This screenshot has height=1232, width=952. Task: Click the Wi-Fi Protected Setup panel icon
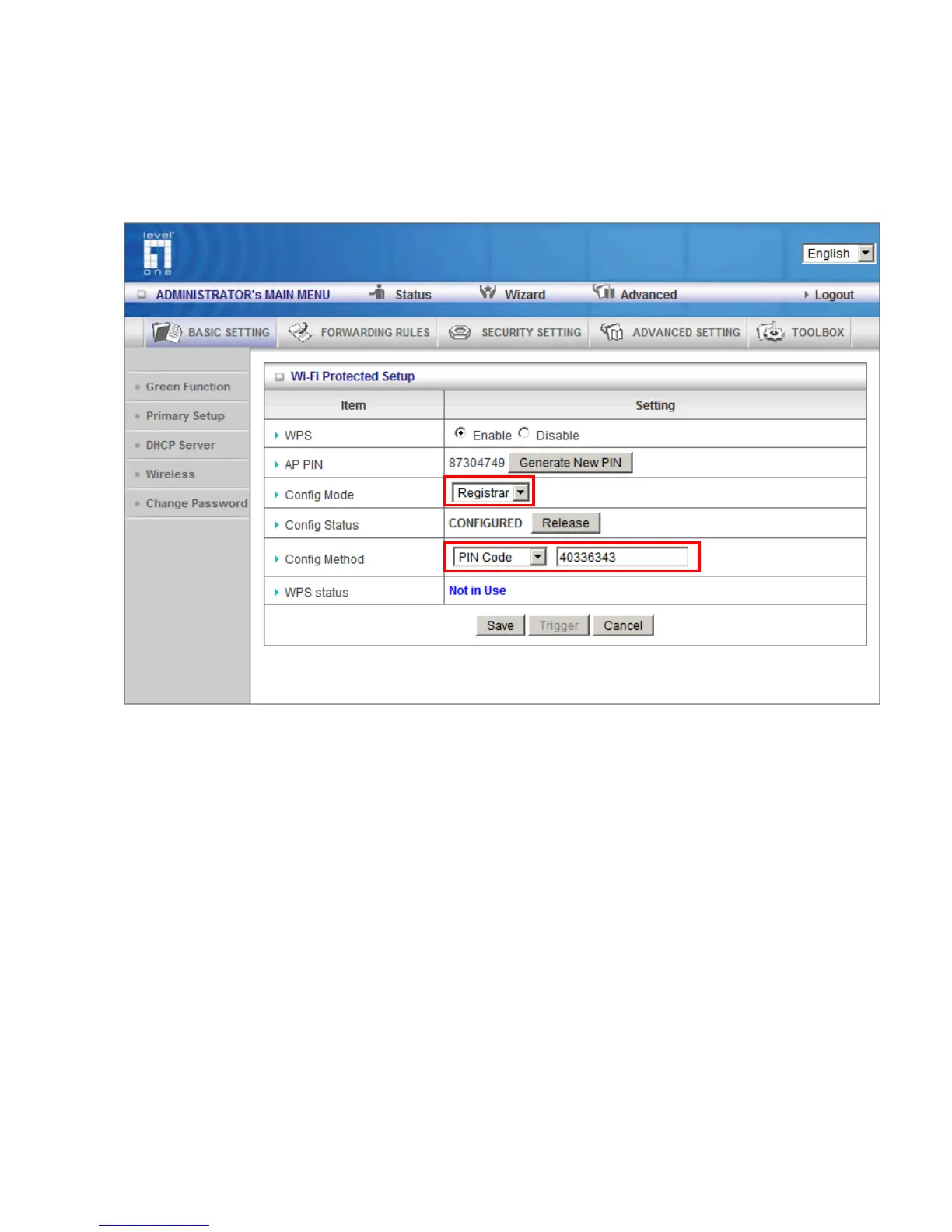[x=279, y=376]
